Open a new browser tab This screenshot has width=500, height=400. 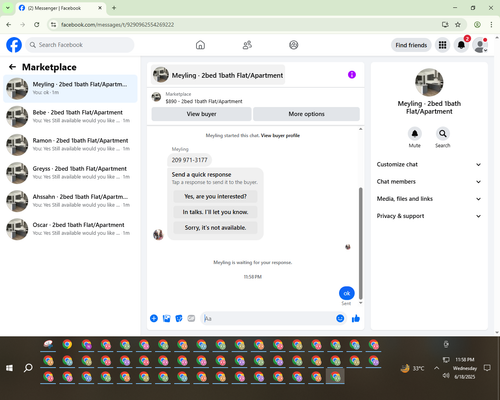pyautogui.click(x=114, y=8)
